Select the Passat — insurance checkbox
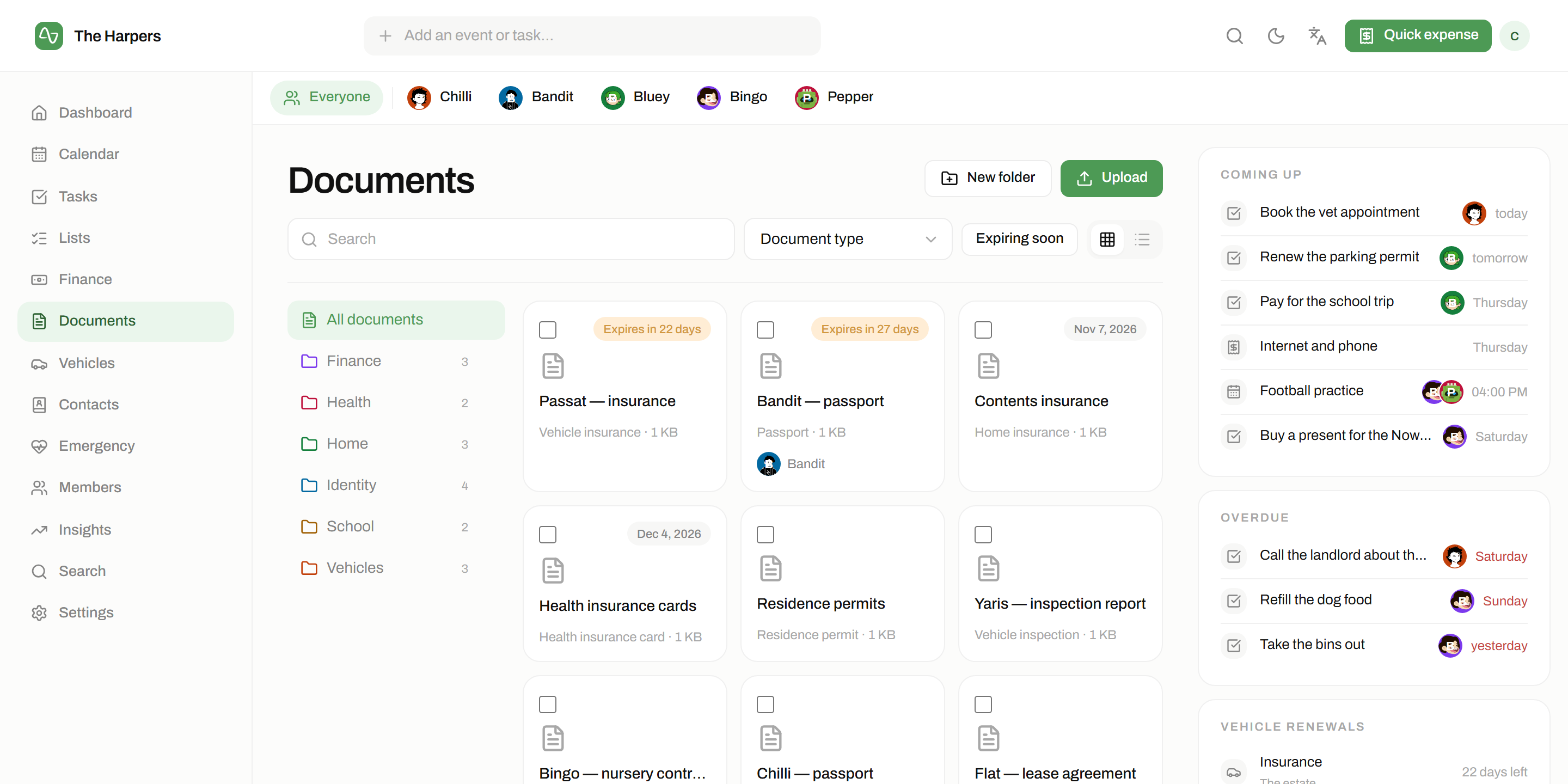The image size is (1568, 784). [x=547, y=330]
